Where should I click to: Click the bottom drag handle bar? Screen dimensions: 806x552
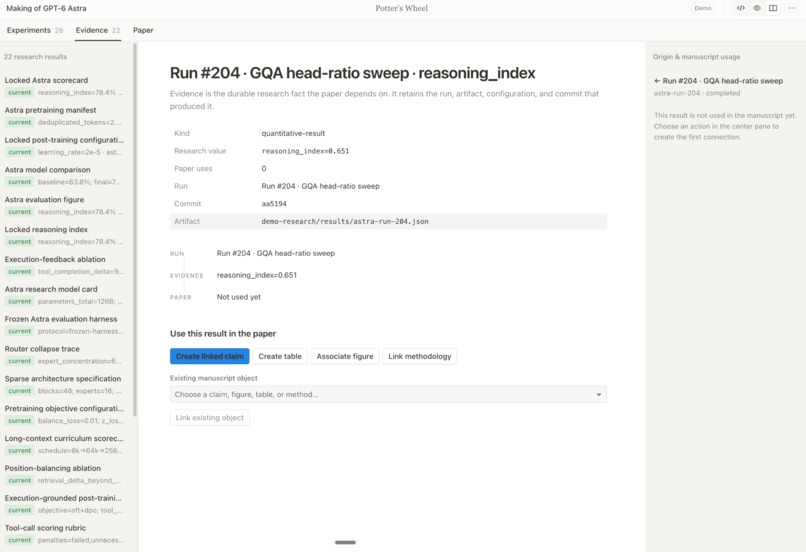coord(345,542)
